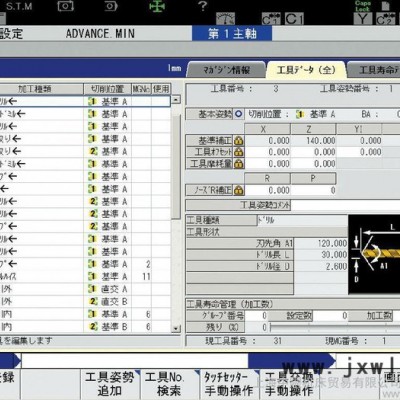Viewport: 400px width, 400px height.
Task: Switch to the 工具データ (全) tab
Action: click(306, 70)
